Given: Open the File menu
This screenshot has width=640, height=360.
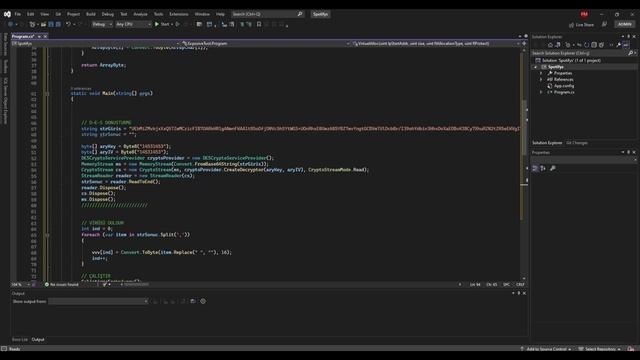Looking at the screenshot, I should tap(18, 14).
